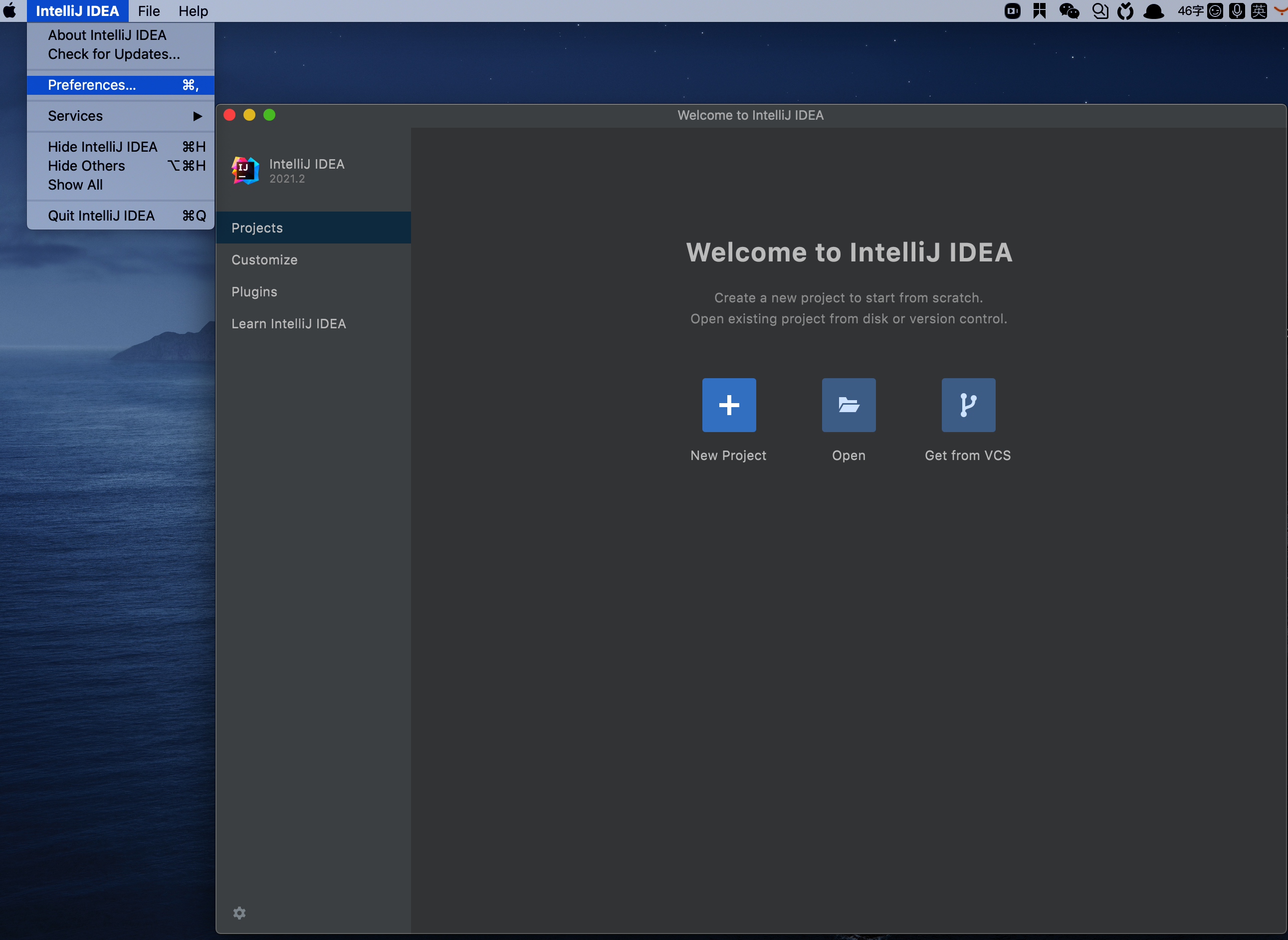Select Hide Others menu item

point(86,166)
